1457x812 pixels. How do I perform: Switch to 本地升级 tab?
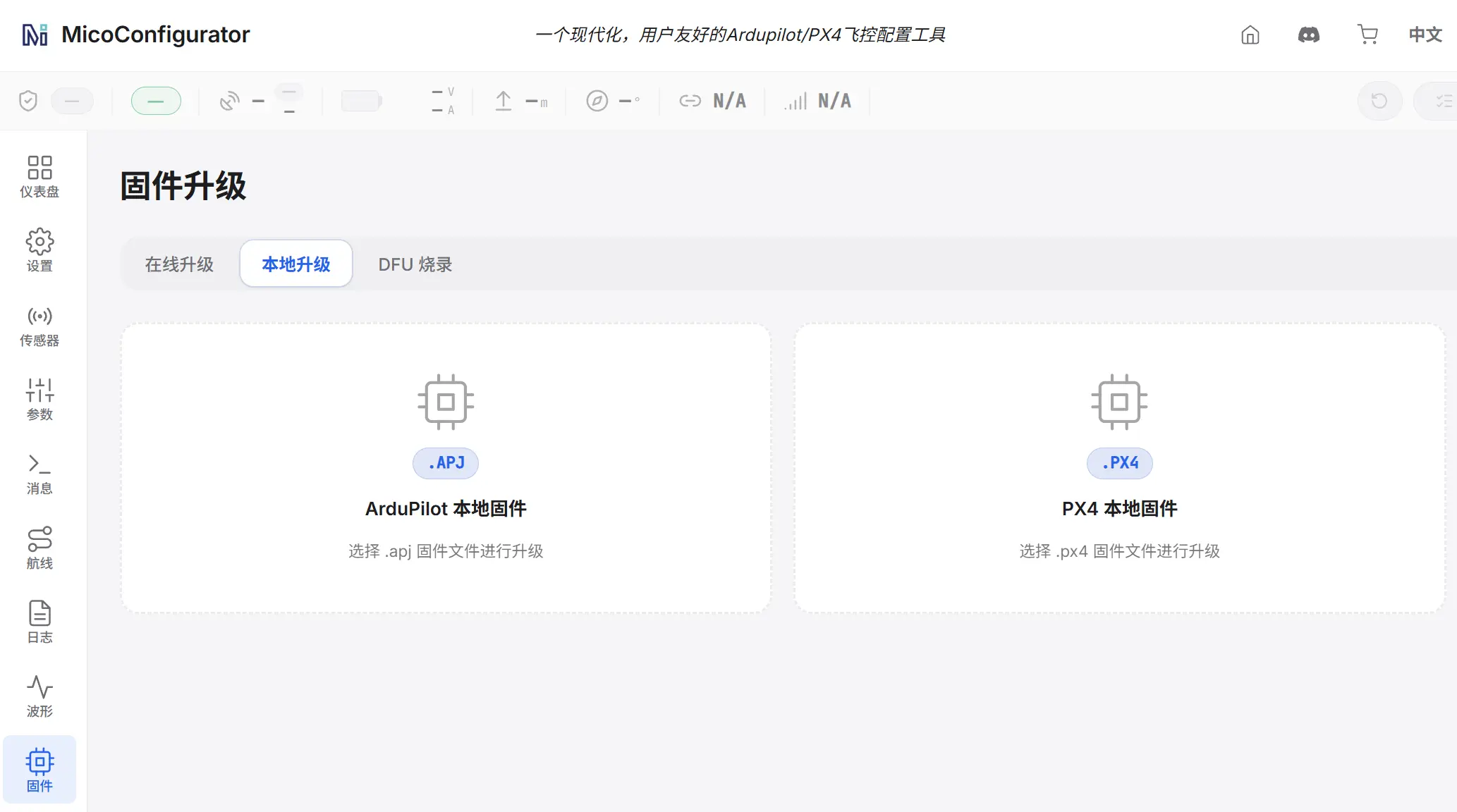pyautogui.click(x=296, y=264)
